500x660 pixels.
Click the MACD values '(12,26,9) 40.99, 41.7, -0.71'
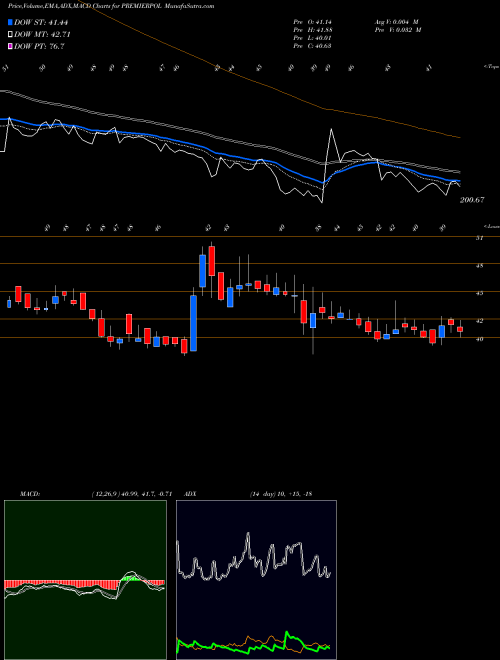tap(132, 494)
